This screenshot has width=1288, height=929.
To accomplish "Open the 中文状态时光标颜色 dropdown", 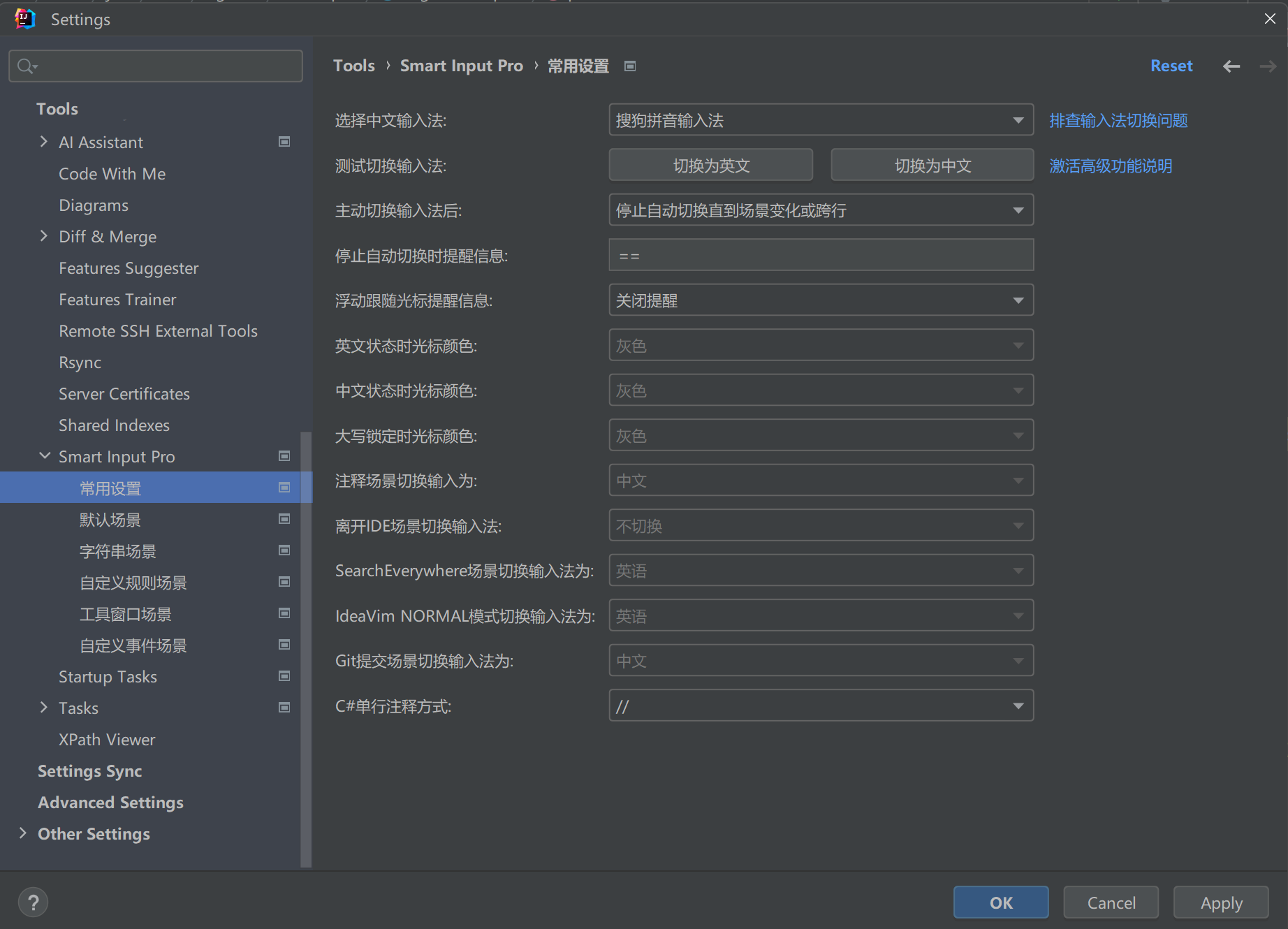I will pyautogui.click(x=821, y=390).
